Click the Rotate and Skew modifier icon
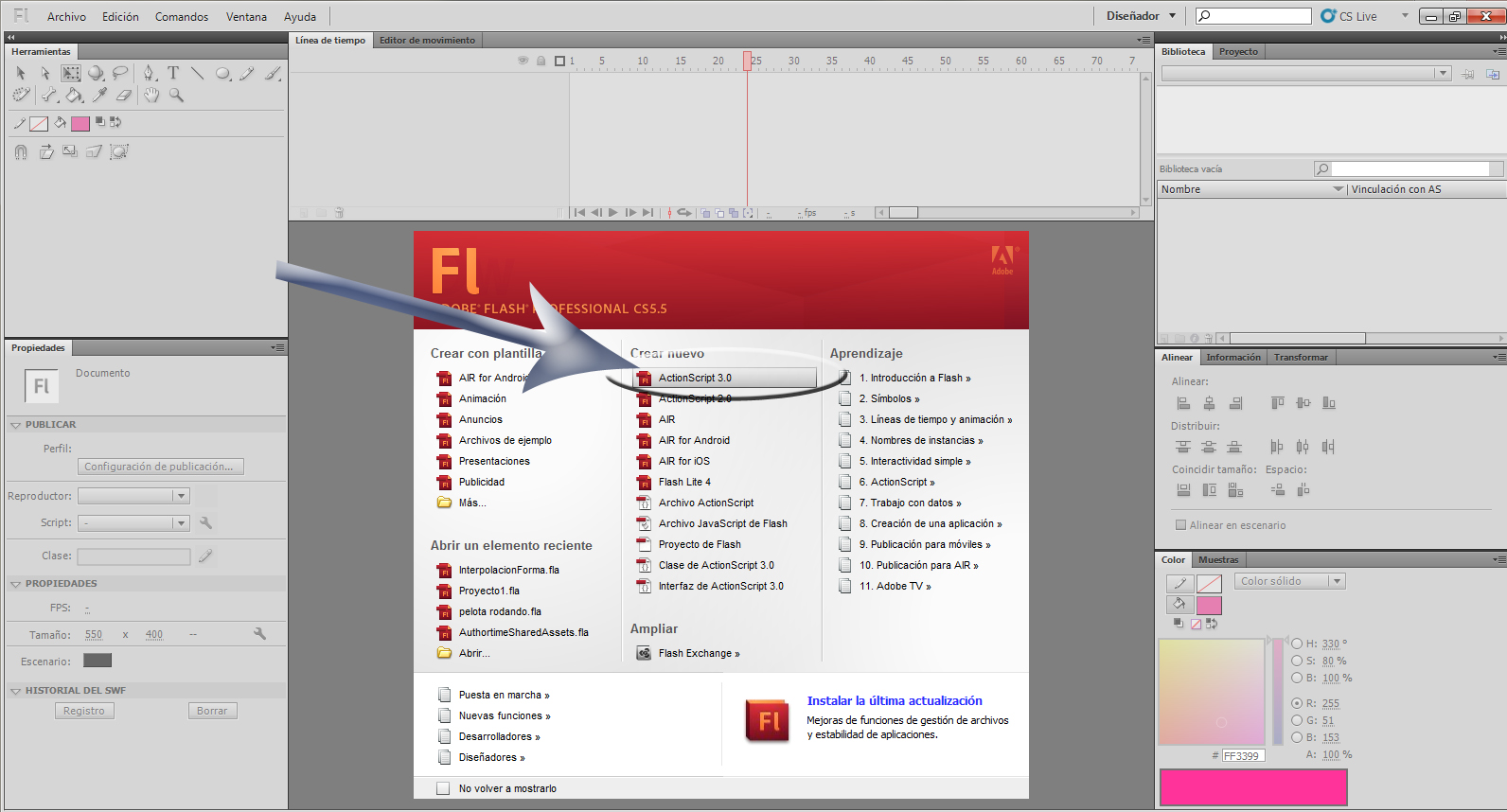 [46, 151]
